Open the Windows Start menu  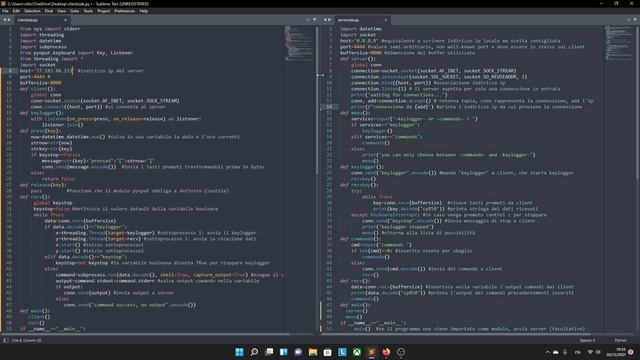coord(240,352)
